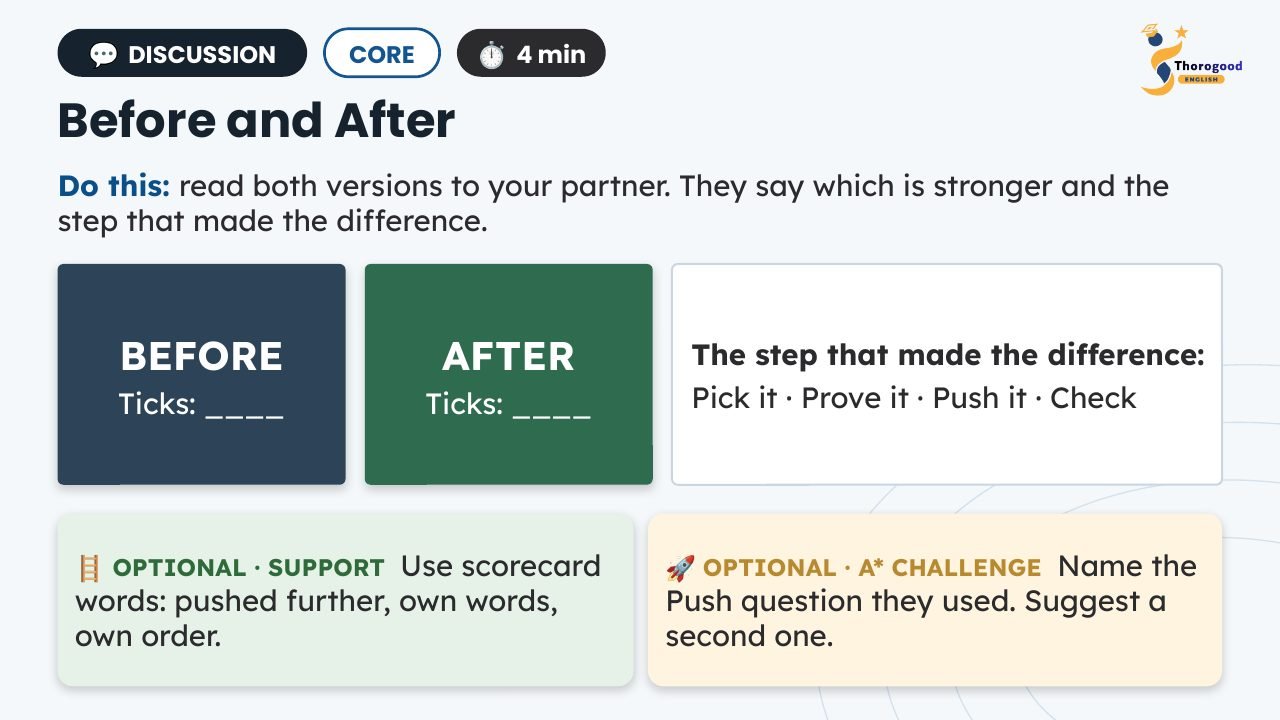The width and height of the screenshot is (1280, 720).
Task: Click the 'Before and After' slide title
Action: [x=256, y=121]
